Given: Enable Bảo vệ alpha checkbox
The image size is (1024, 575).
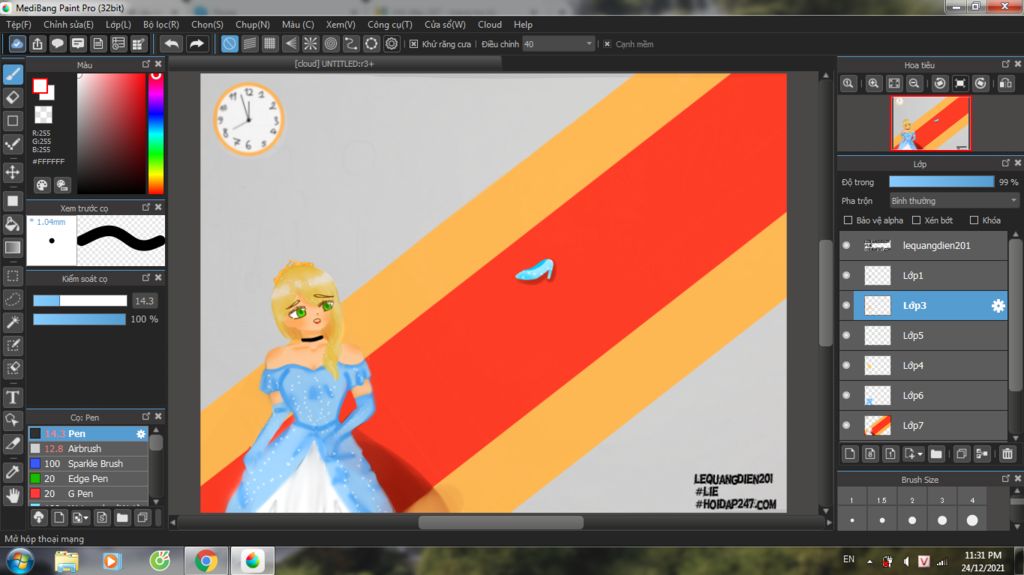Looking at the screenshot, I should point(848,220).
